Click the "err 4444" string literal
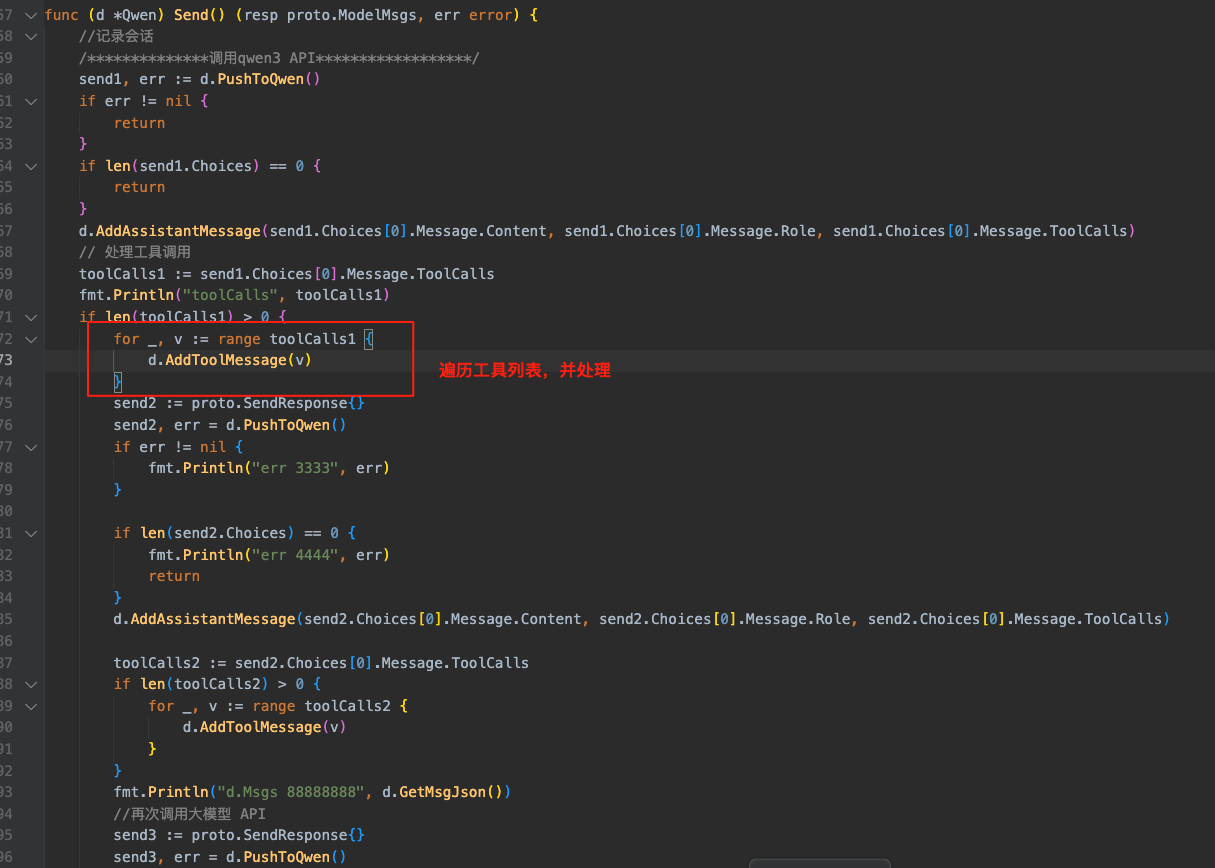The width and height of the screenshot is (1215, 868). point(295,554)
